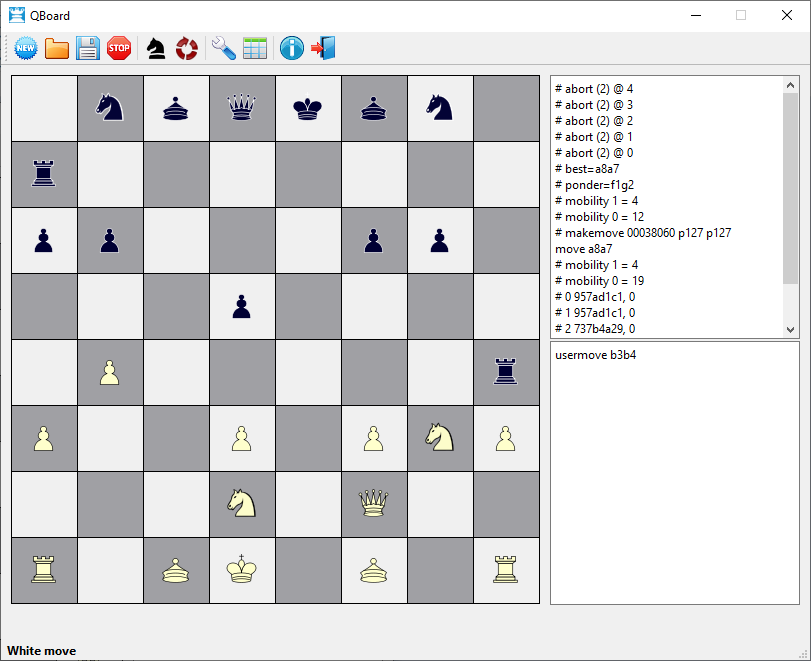Click the QBoard rook icon in title bar
The image size is (811, 661).
(x=17, y=16)
